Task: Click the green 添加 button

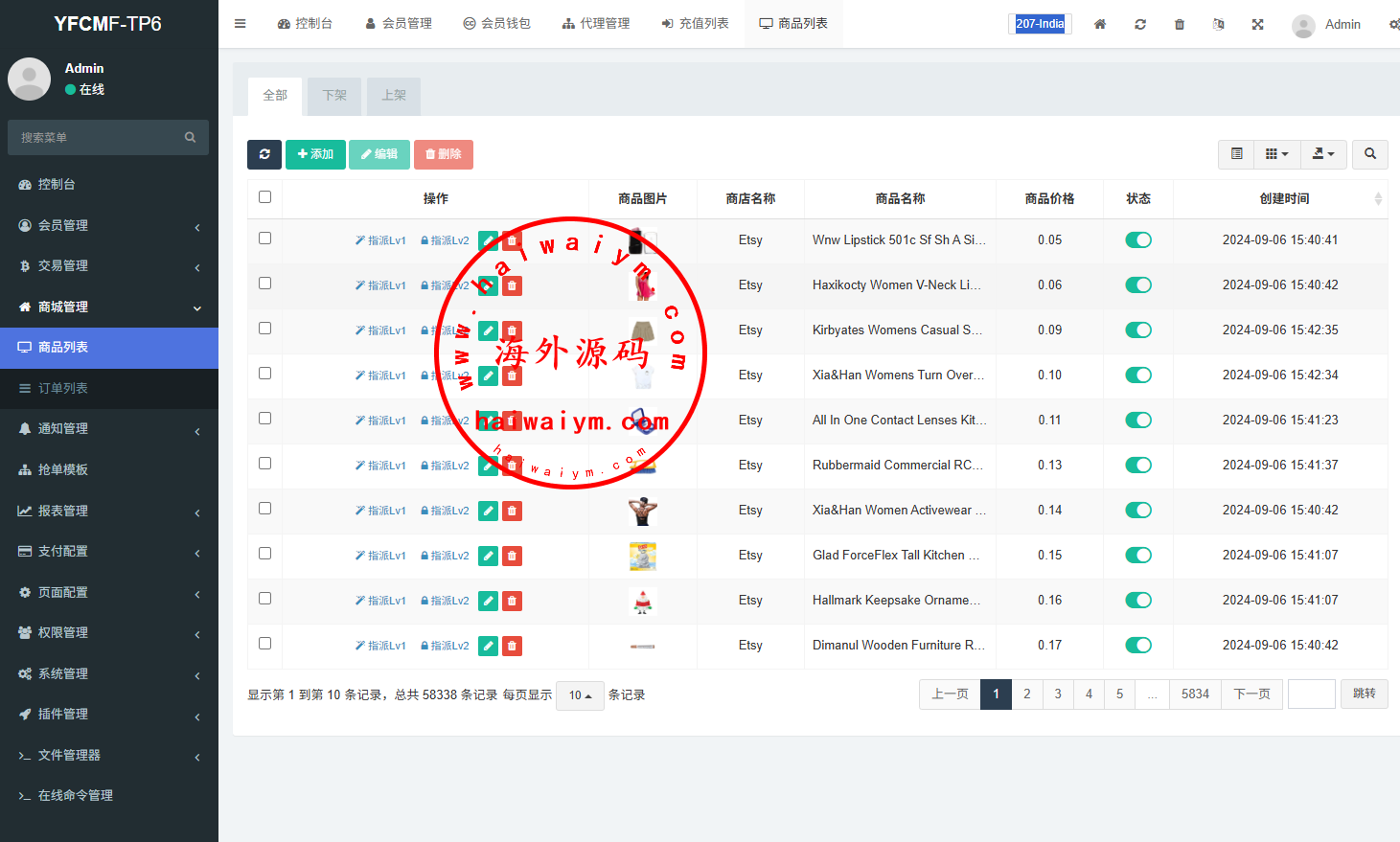Action: pyautogui.click(x=315, y=154)
